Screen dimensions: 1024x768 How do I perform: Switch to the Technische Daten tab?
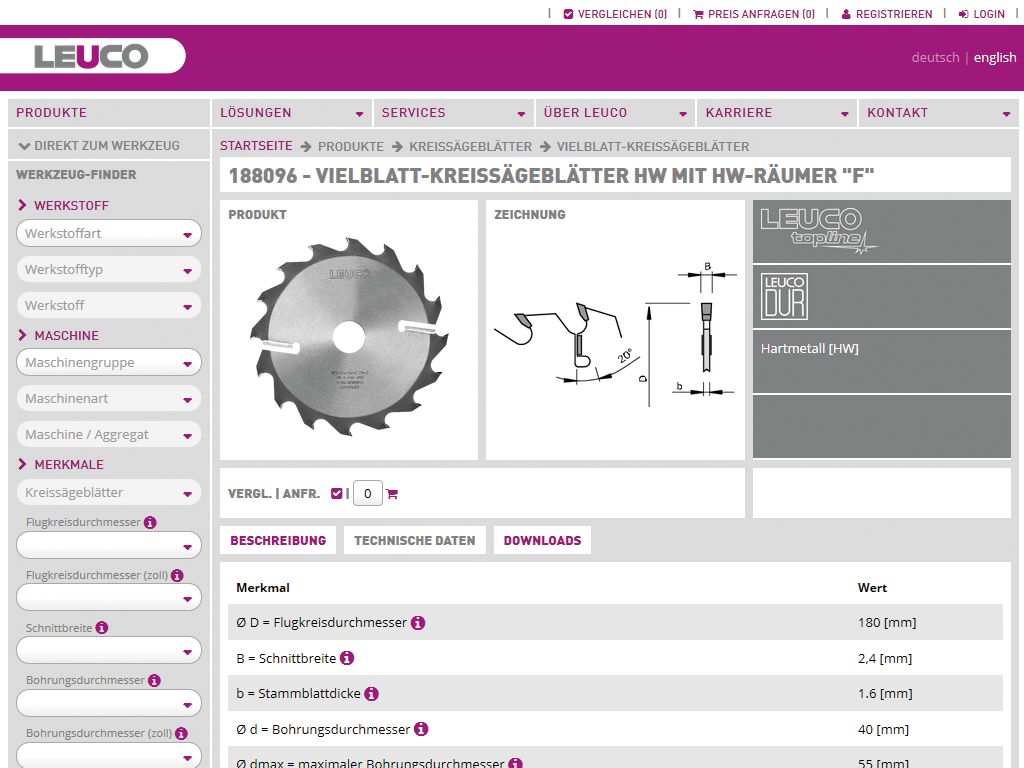click(414, 540)
